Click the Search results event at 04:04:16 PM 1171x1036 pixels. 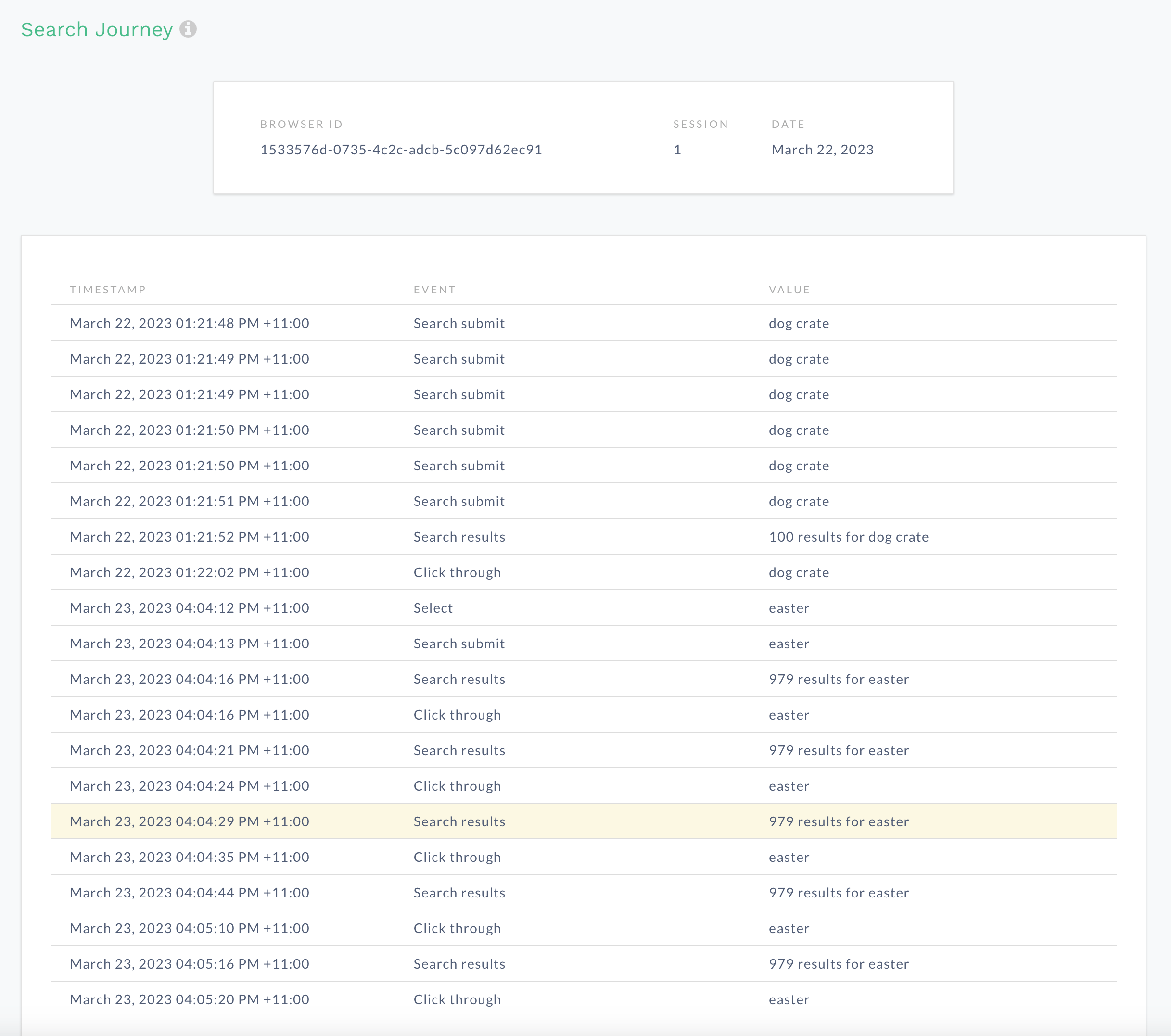click(x=459, y=679)
